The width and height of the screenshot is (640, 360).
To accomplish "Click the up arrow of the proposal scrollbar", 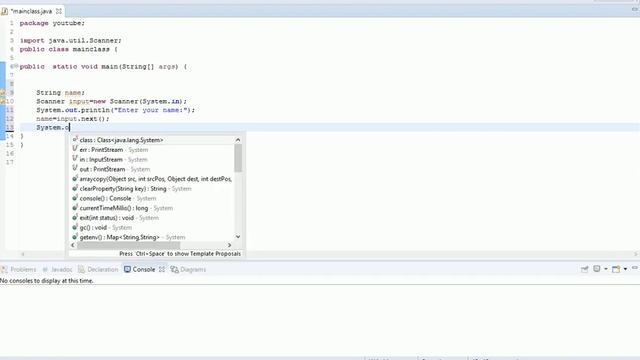I will pos(238,140).
